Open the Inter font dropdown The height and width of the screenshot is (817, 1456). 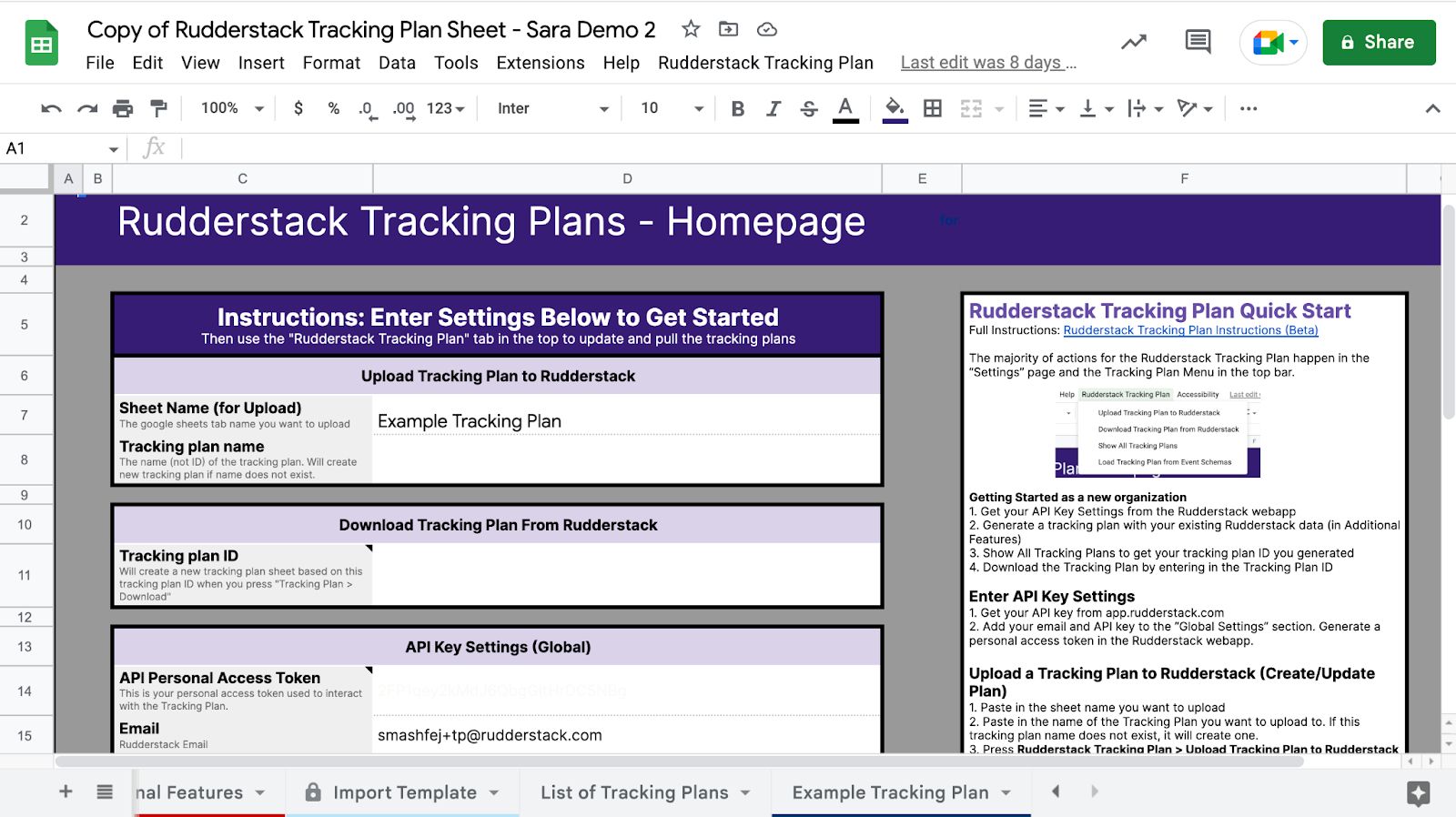coord(552,108)
